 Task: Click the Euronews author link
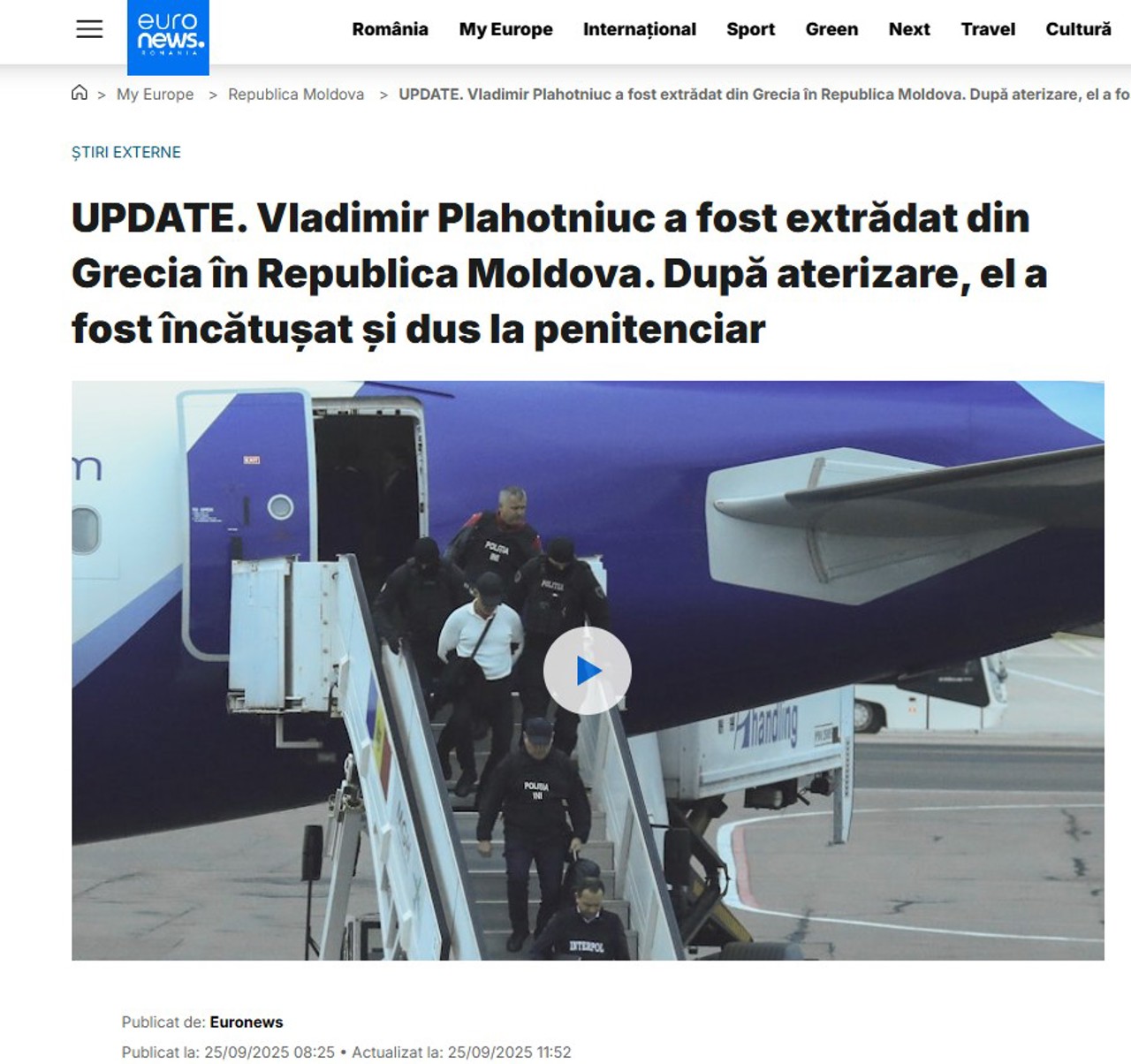pos(247,1022)
